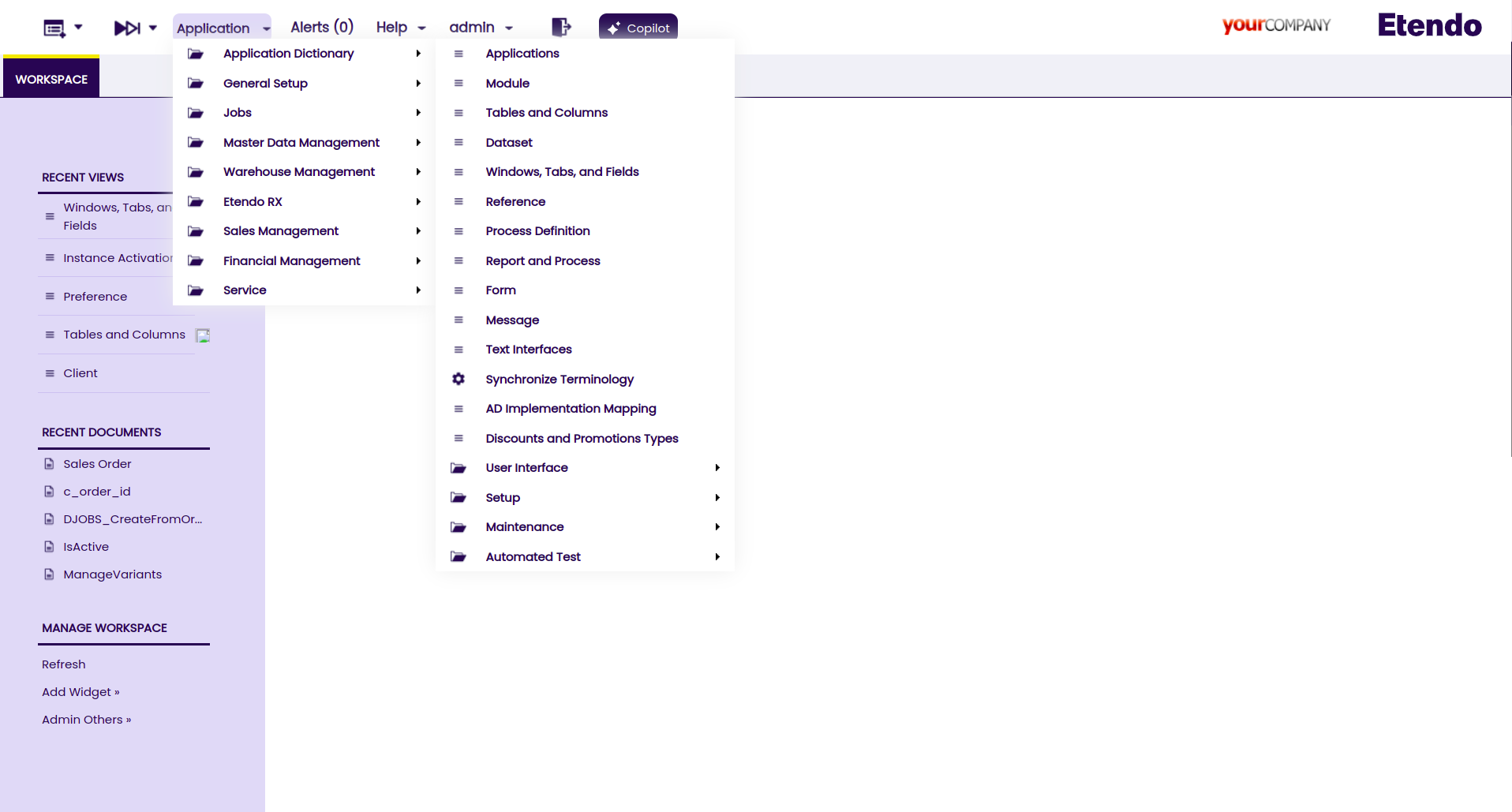Click the Synchronize Terminology gear icon

click(x=458, y=379)
